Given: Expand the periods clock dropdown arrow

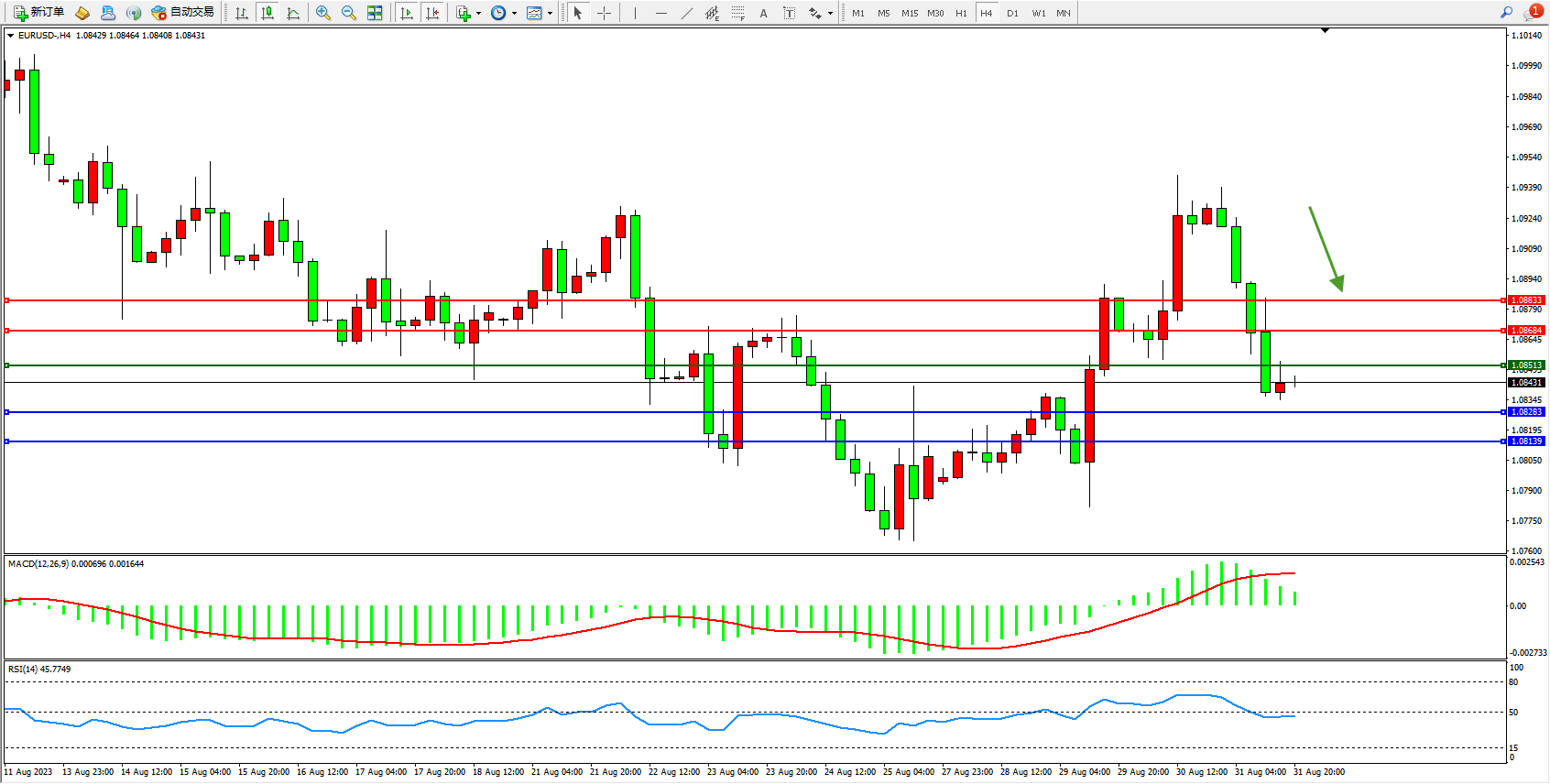Looking at the screenshot, I should [x=514, y=13].
